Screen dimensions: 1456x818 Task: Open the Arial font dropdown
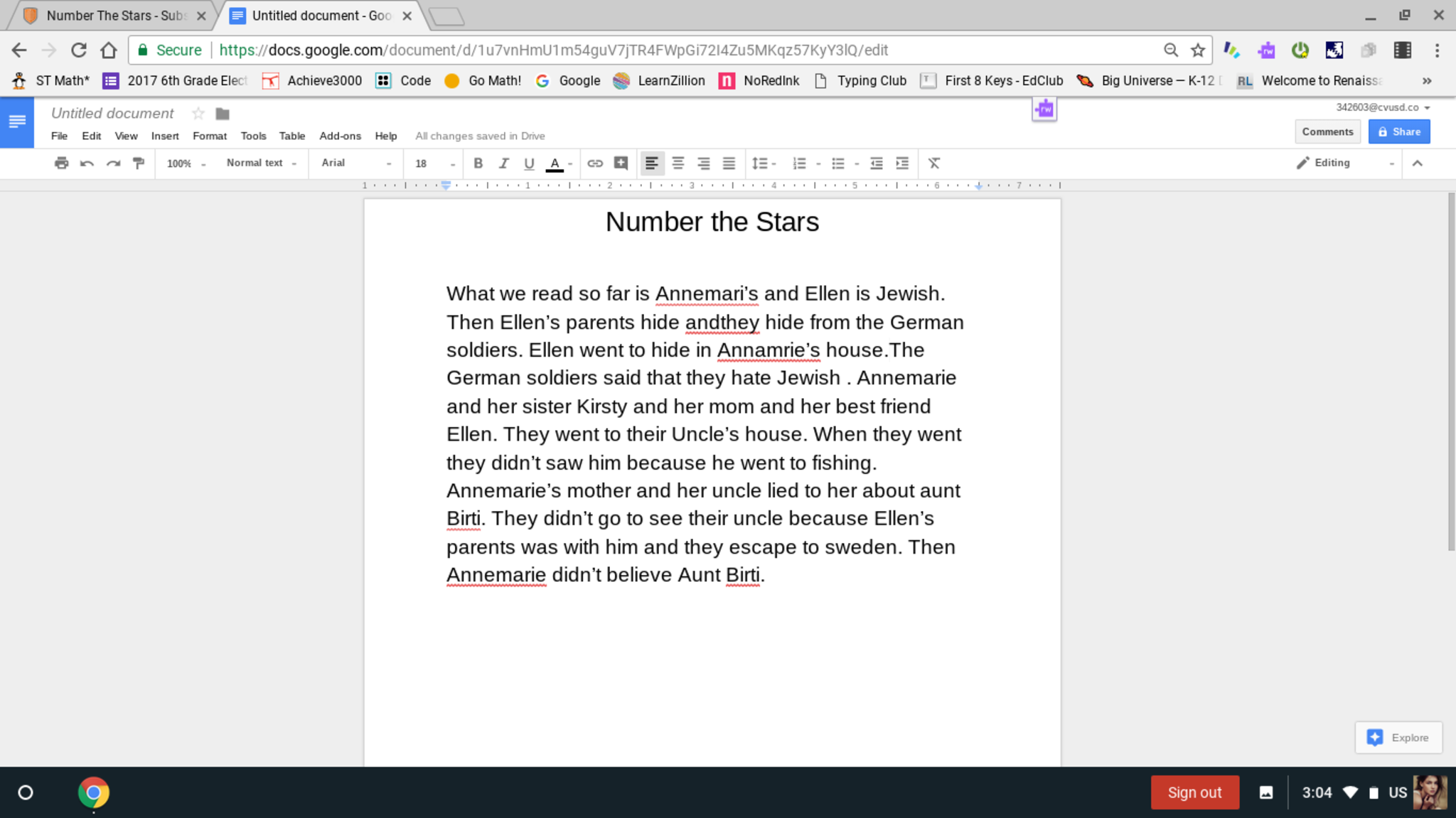click(x=355, y=163)
